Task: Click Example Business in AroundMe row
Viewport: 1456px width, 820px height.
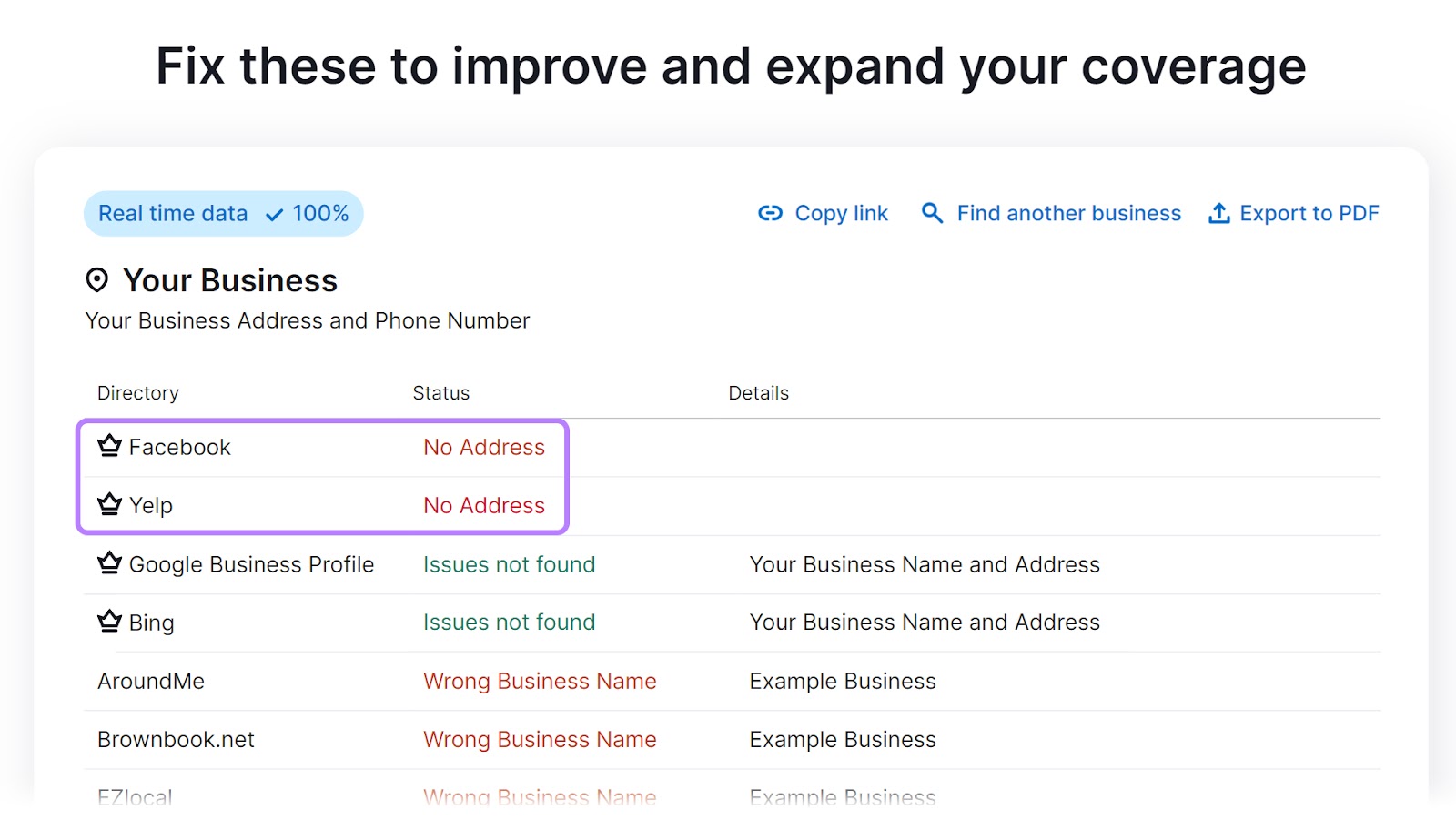Action: [x=843, y=681]
